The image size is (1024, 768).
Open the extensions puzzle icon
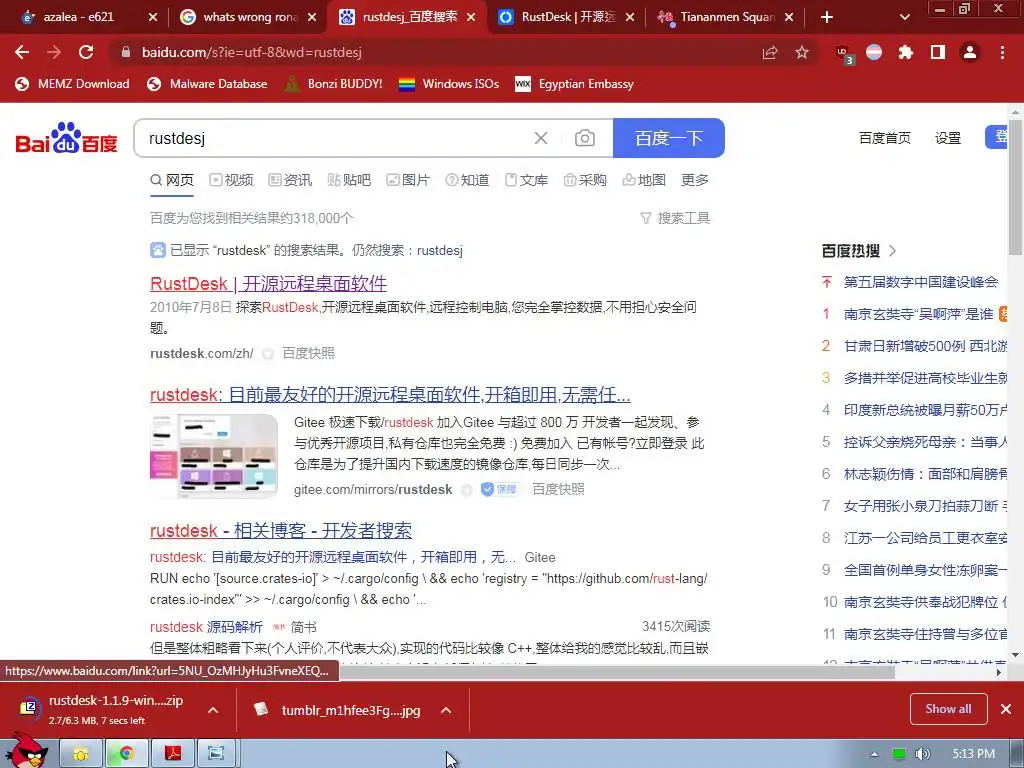pos(905,52)
